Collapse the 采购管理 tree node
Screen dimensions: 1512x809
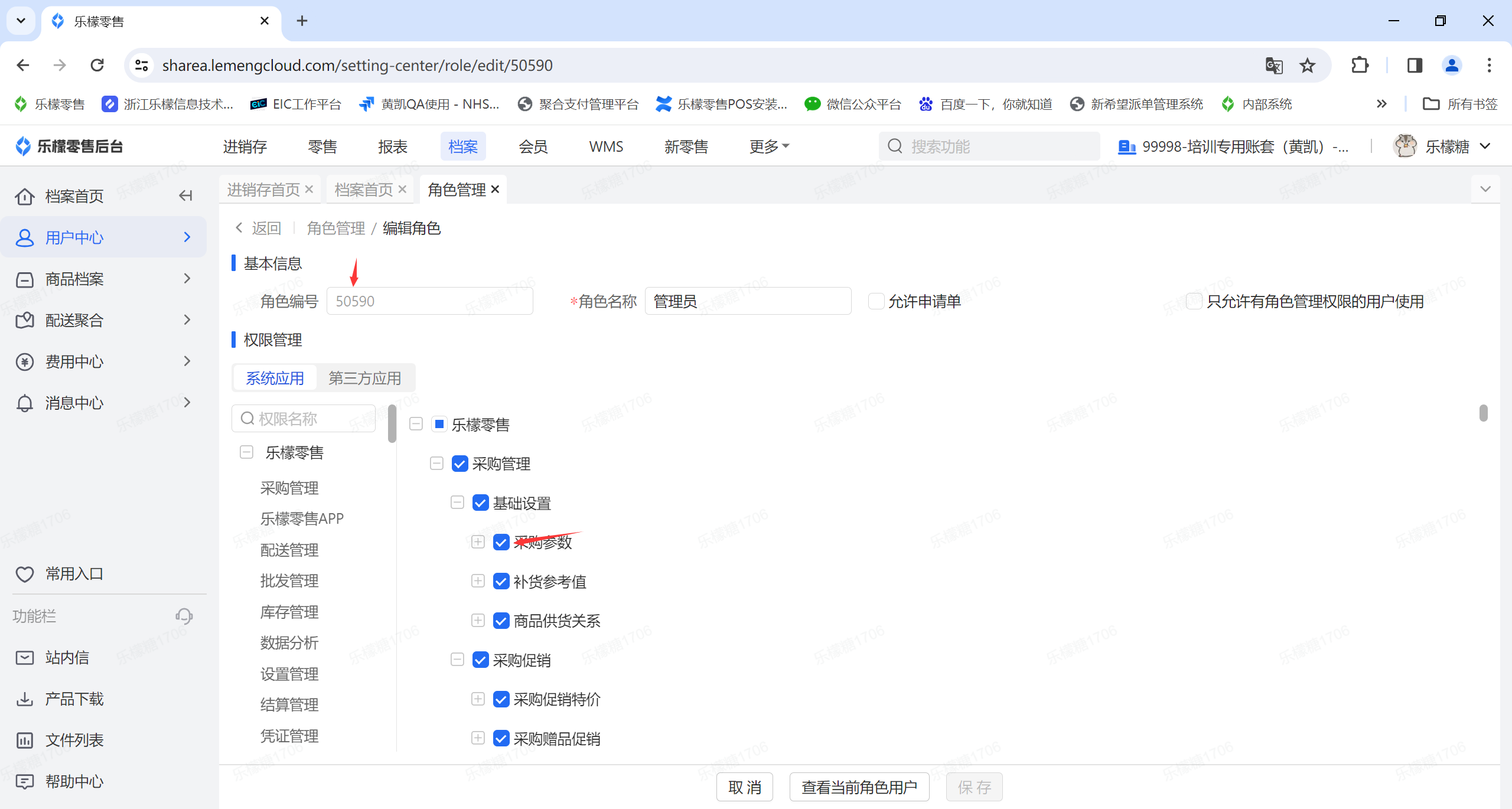coord(437,464)
